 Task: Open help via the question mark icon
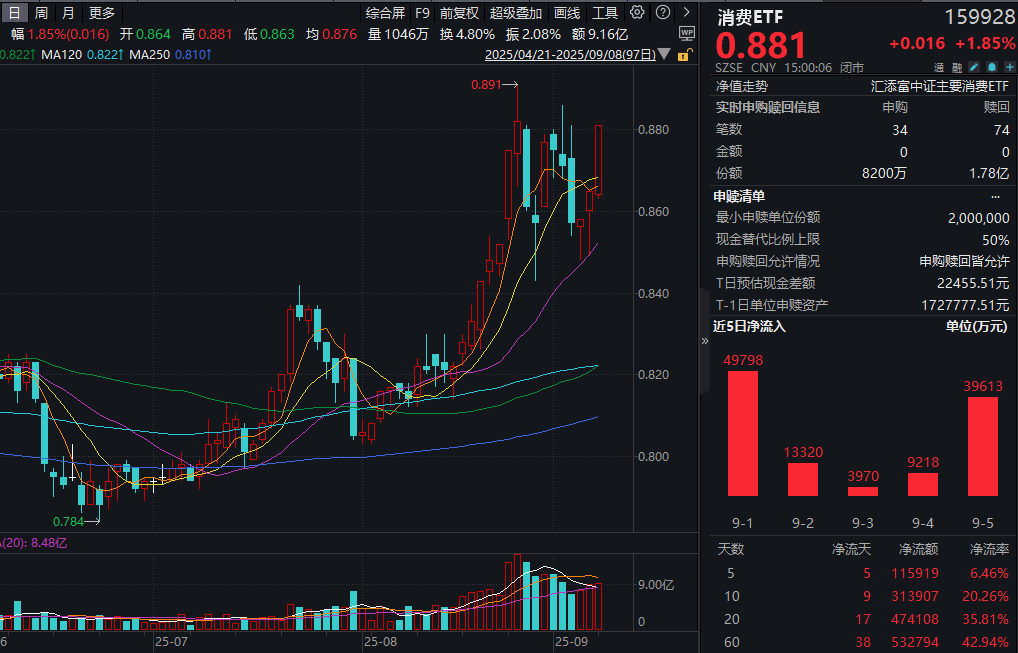click(663, 12)
